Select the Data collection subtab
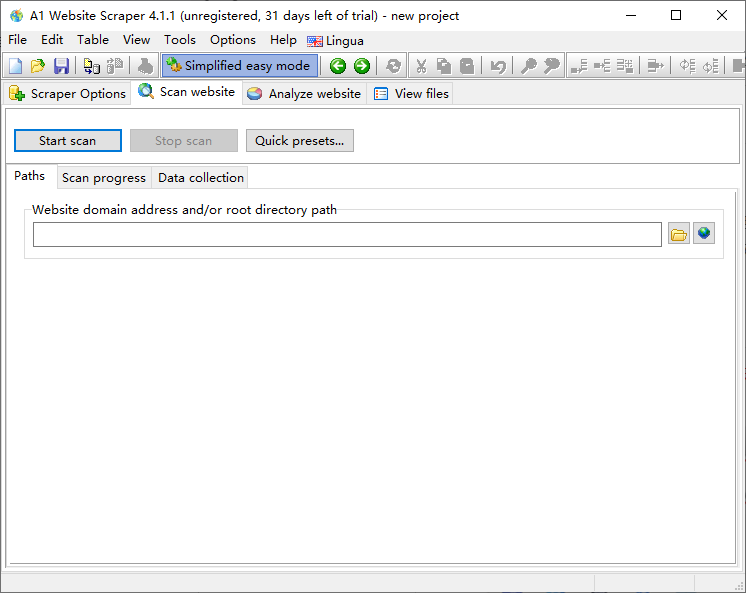This screenshot has width=746, height=593. click(x=200, y=178)
